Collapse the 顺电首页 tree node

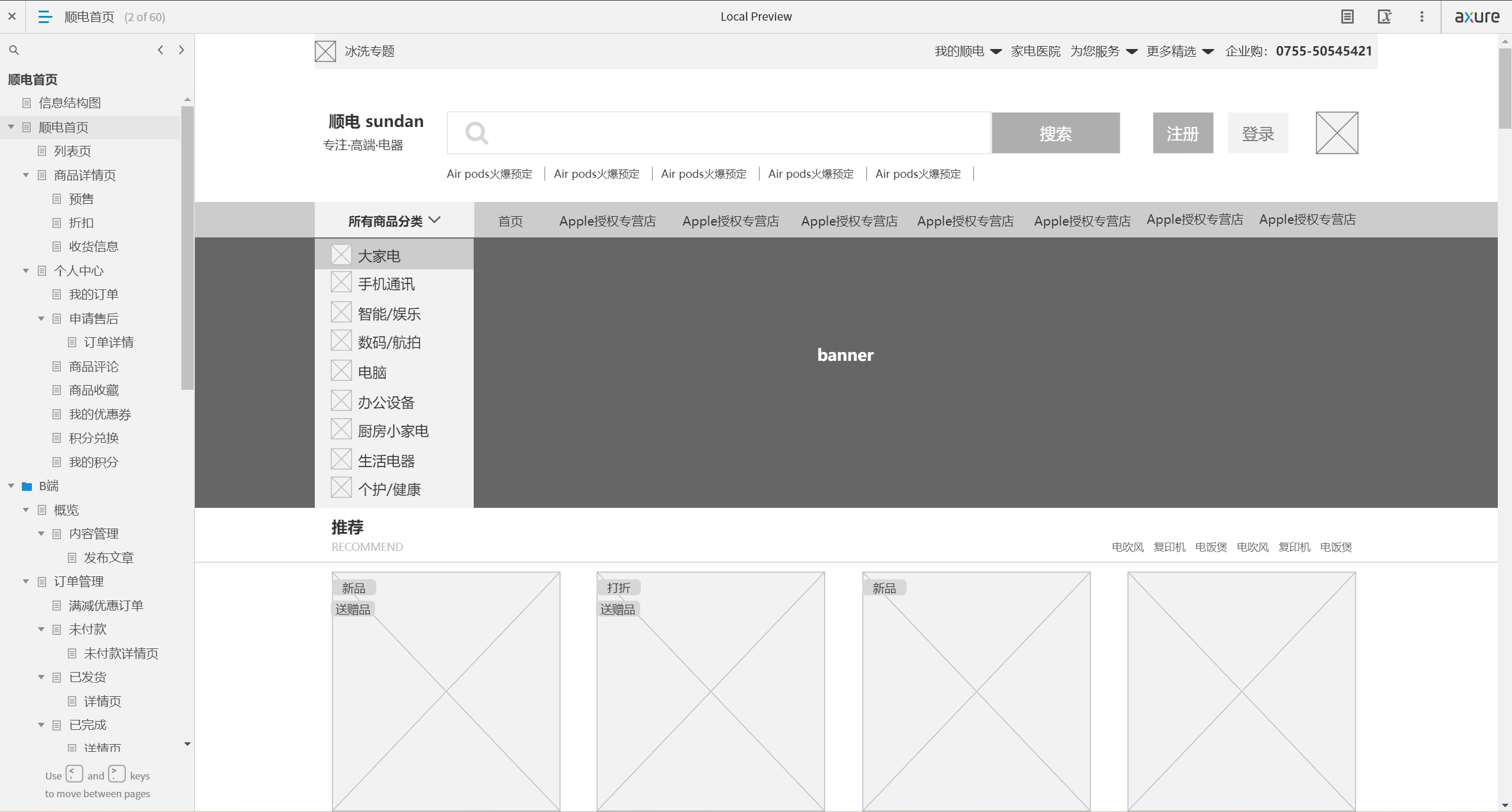(x=11, y=127)
